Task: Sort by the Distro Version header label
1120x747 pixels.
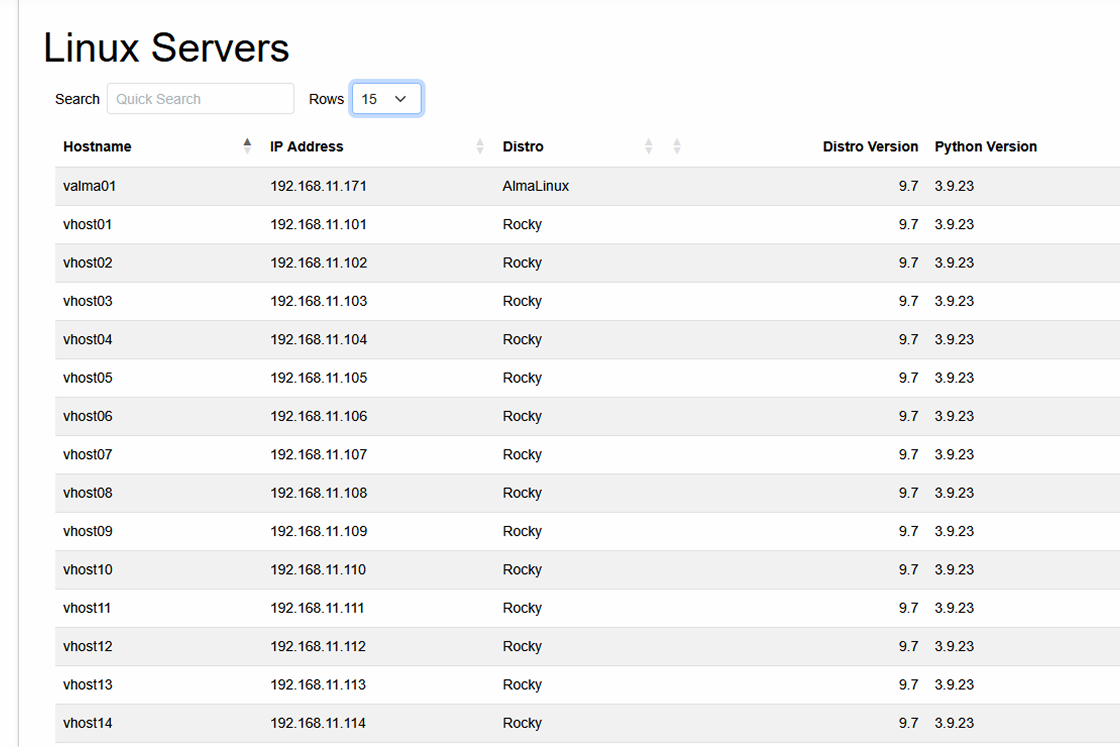Action: 869,146
